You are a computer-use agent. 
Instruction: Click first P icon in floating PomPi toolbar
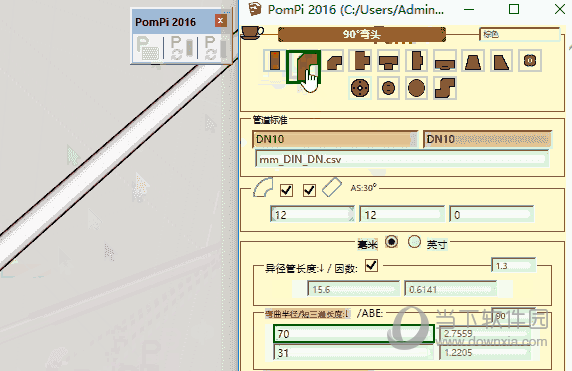coord(147,48)
